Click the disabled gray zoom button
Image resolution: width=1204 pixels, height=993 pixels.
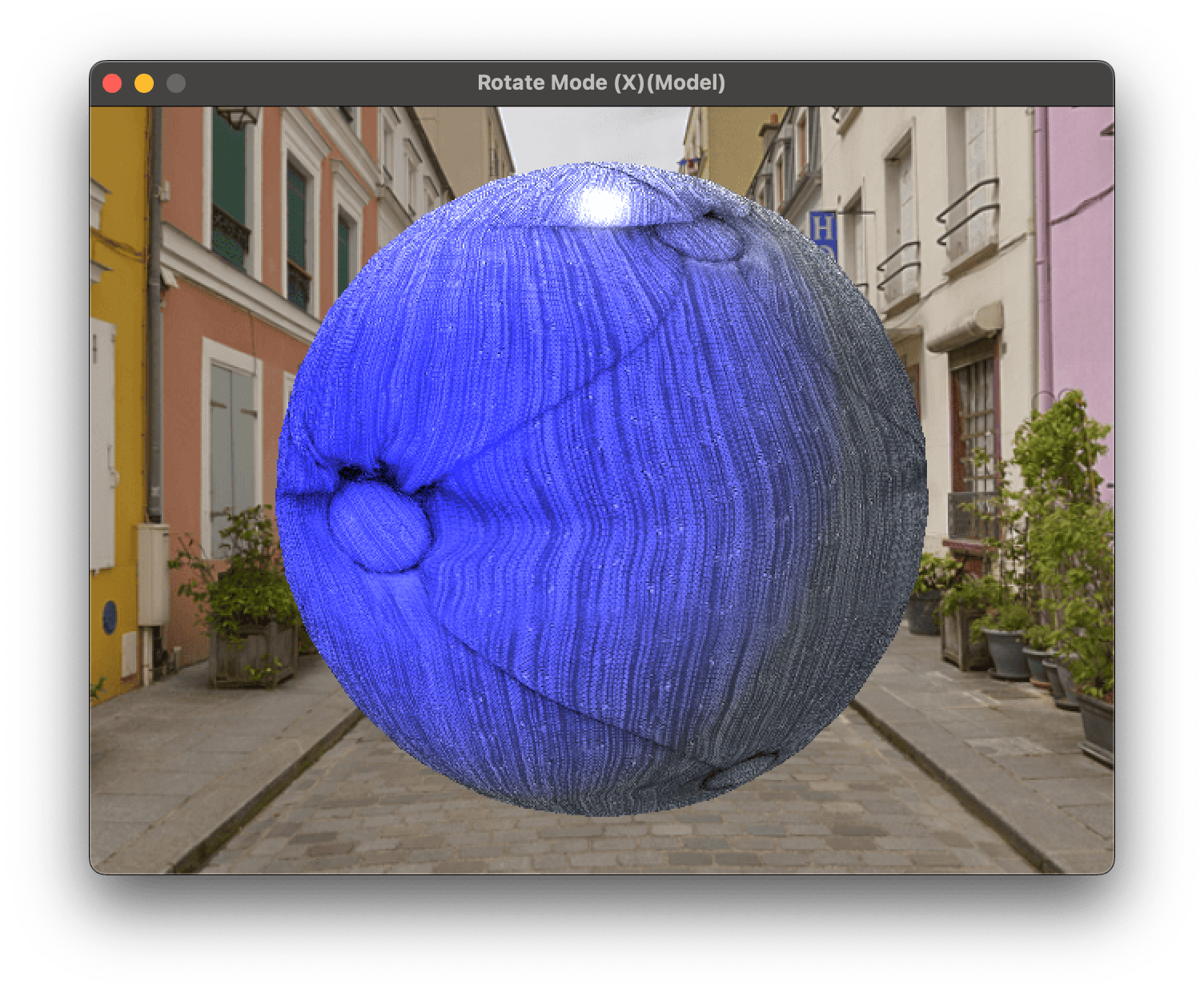coord(176,83)
